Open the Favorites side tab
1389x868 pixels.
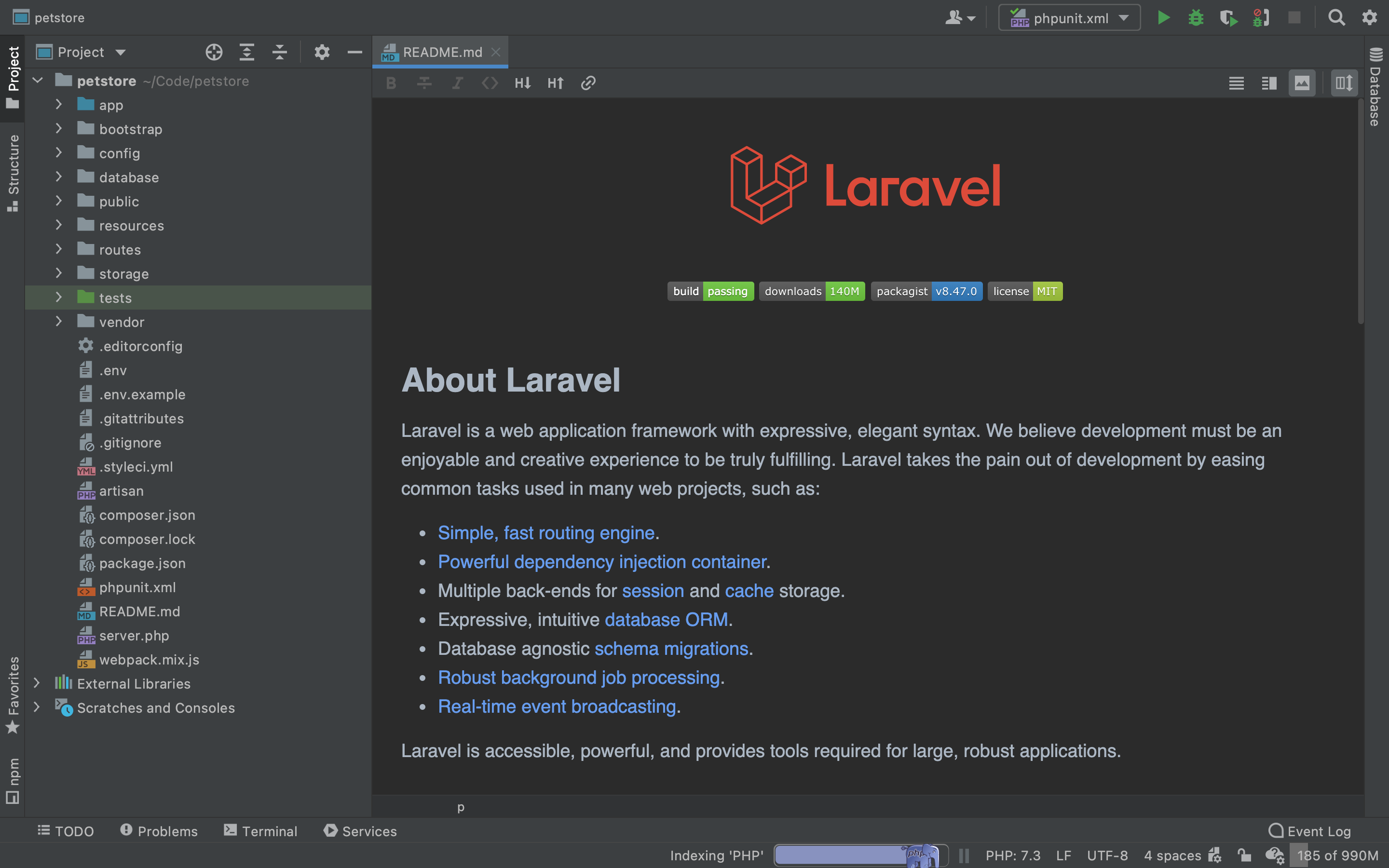coord(13,695)
